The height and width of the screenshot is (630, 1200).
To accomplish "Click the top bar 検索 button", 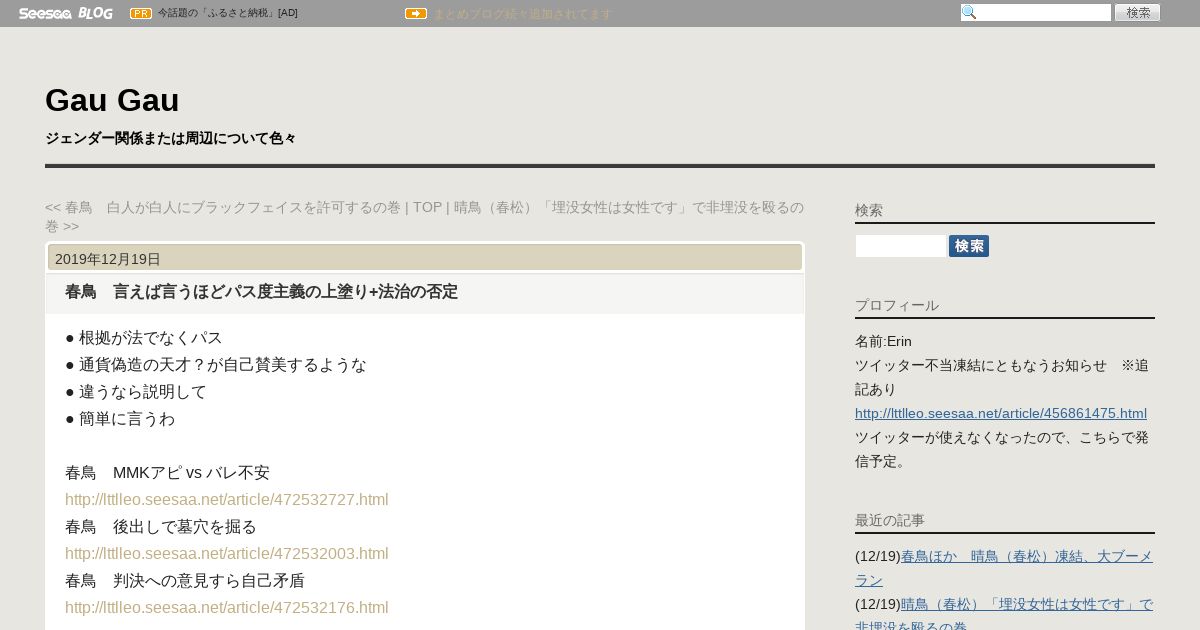I will point(1138,13).
